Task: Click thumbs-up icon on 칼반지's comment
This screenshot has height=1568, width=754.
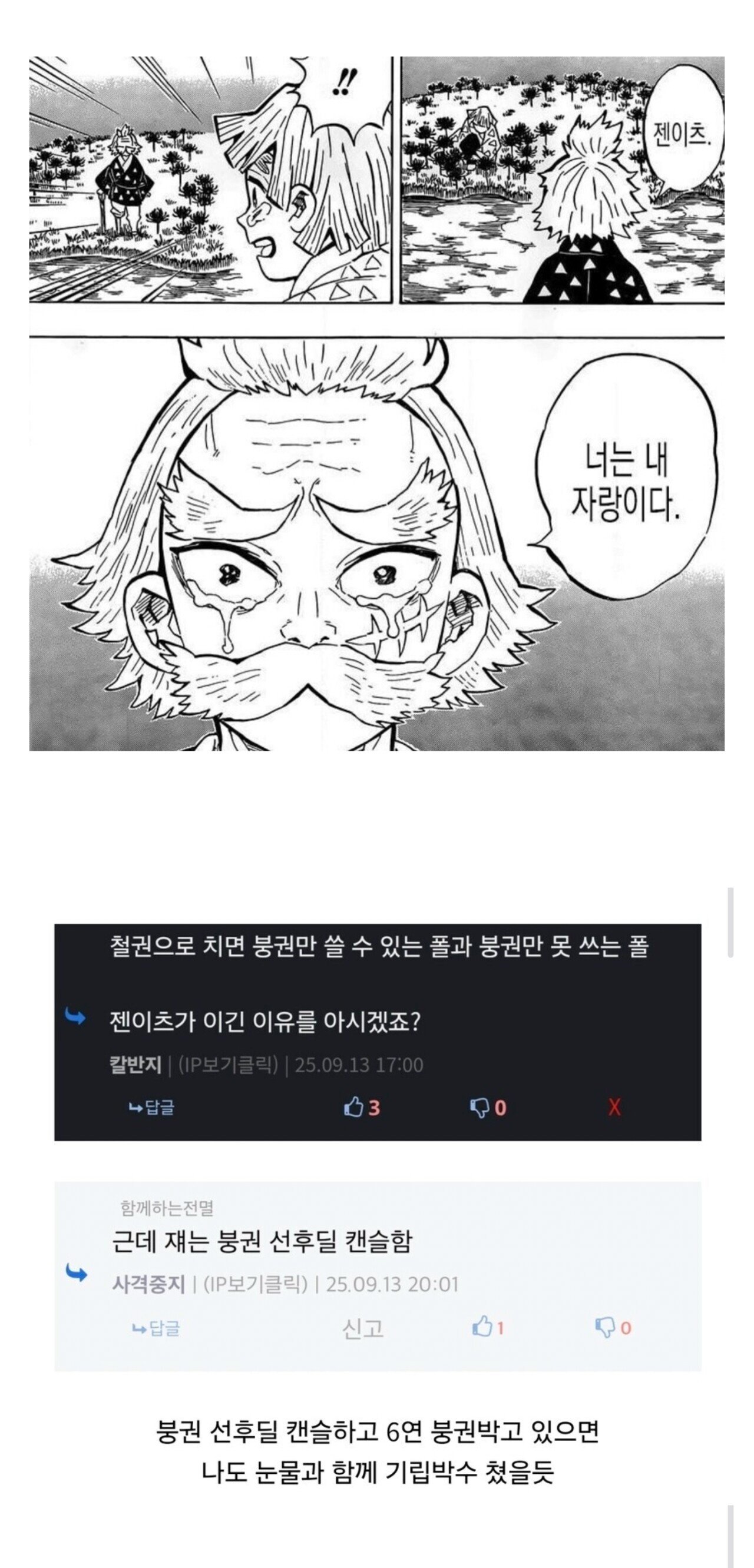Action: click(x=353, y=1107)
